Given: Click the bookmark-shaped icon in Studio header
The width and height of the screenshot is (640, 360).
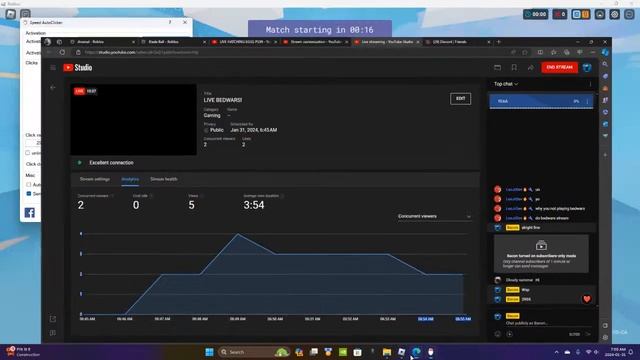Looking at the screenshot, I should click(514, 68).
